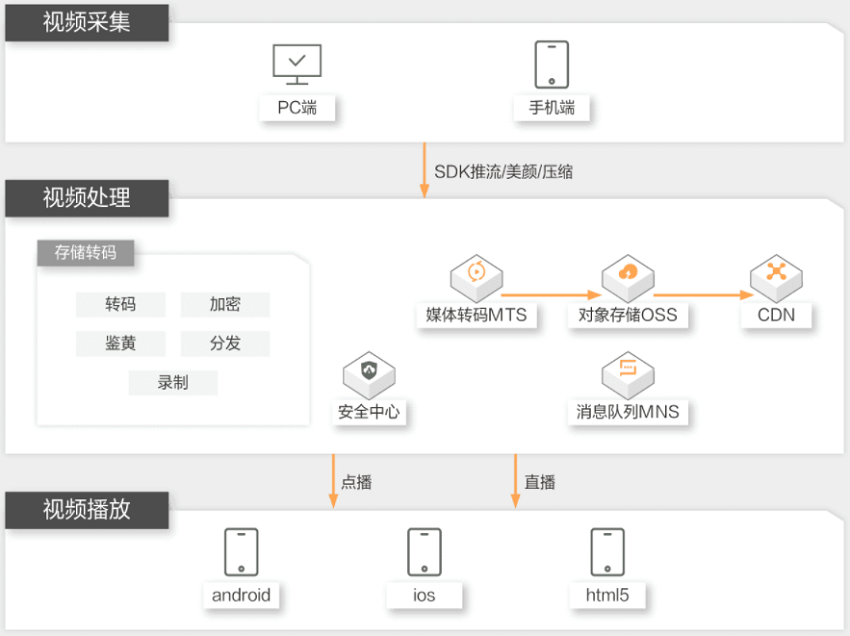The height and width of the screenshot is (636, 850).
Task: Click the CDN network cube icon
Action: tap(776, 278)
